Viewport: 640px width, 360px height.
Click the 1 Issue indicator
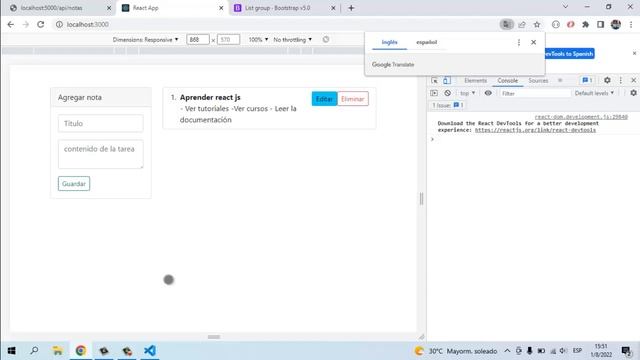coord(448,105)
